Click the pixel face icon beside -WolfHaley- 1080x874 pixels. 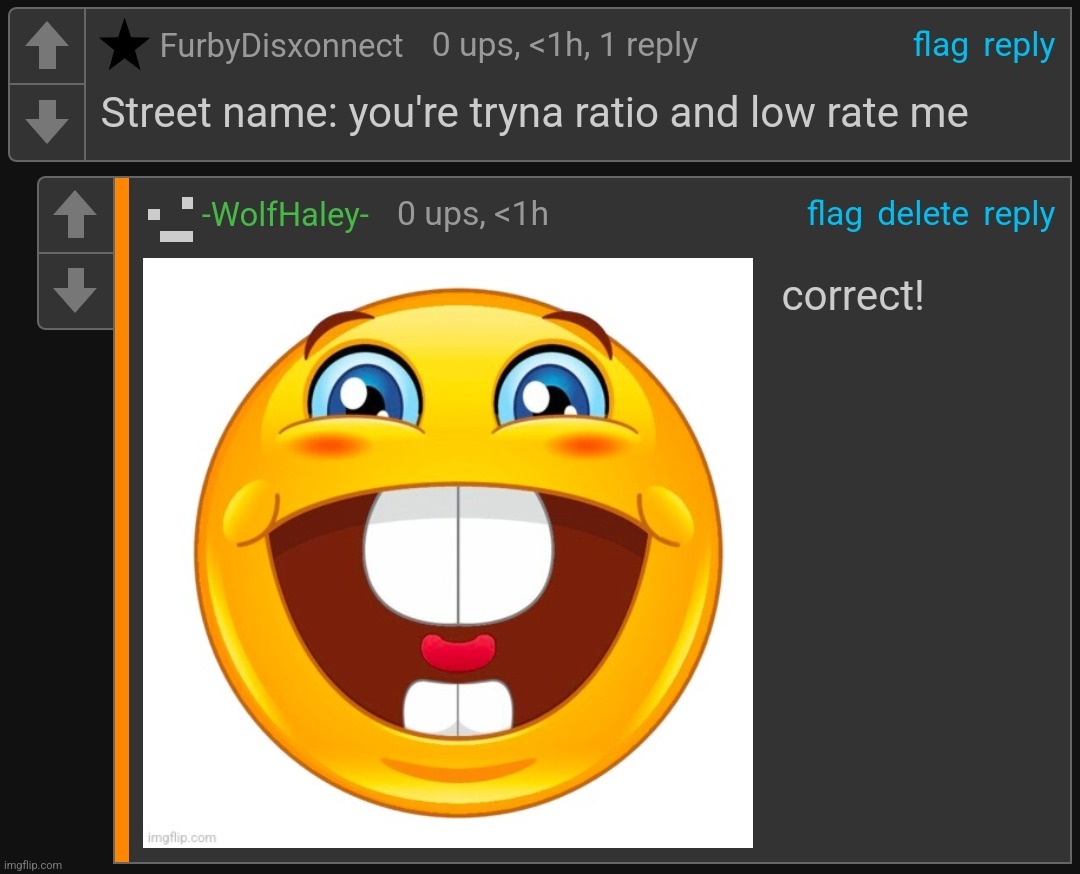171,219
